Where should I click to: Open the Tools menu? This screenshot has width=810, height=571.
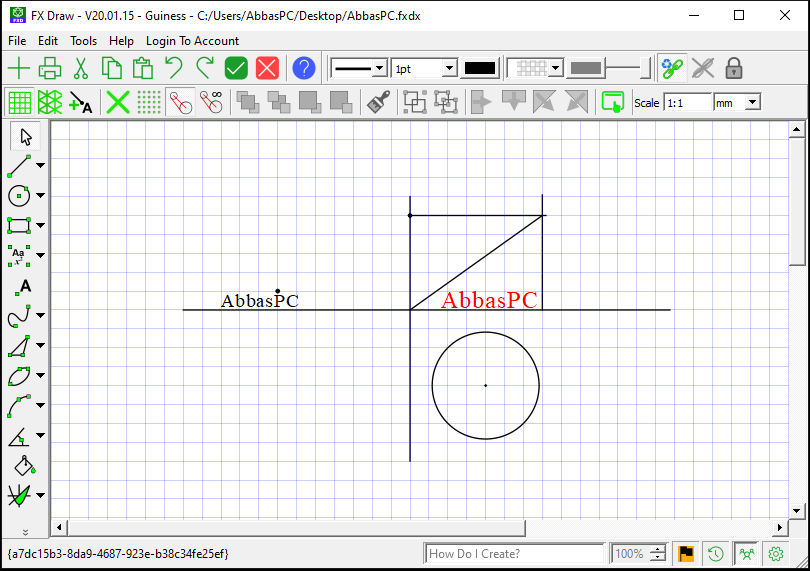(83, 41)
